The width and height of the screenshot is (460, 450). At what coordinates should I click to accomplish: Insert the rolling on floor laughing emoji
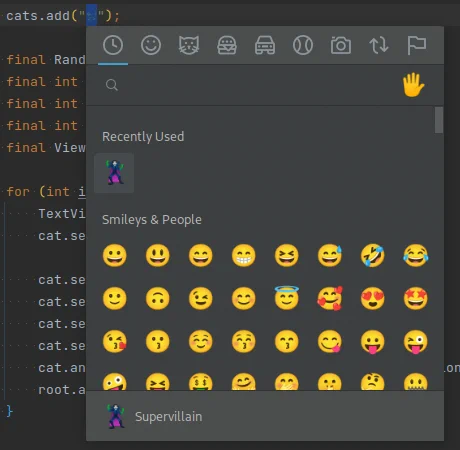pyautogui.click(x=373, y=256)
